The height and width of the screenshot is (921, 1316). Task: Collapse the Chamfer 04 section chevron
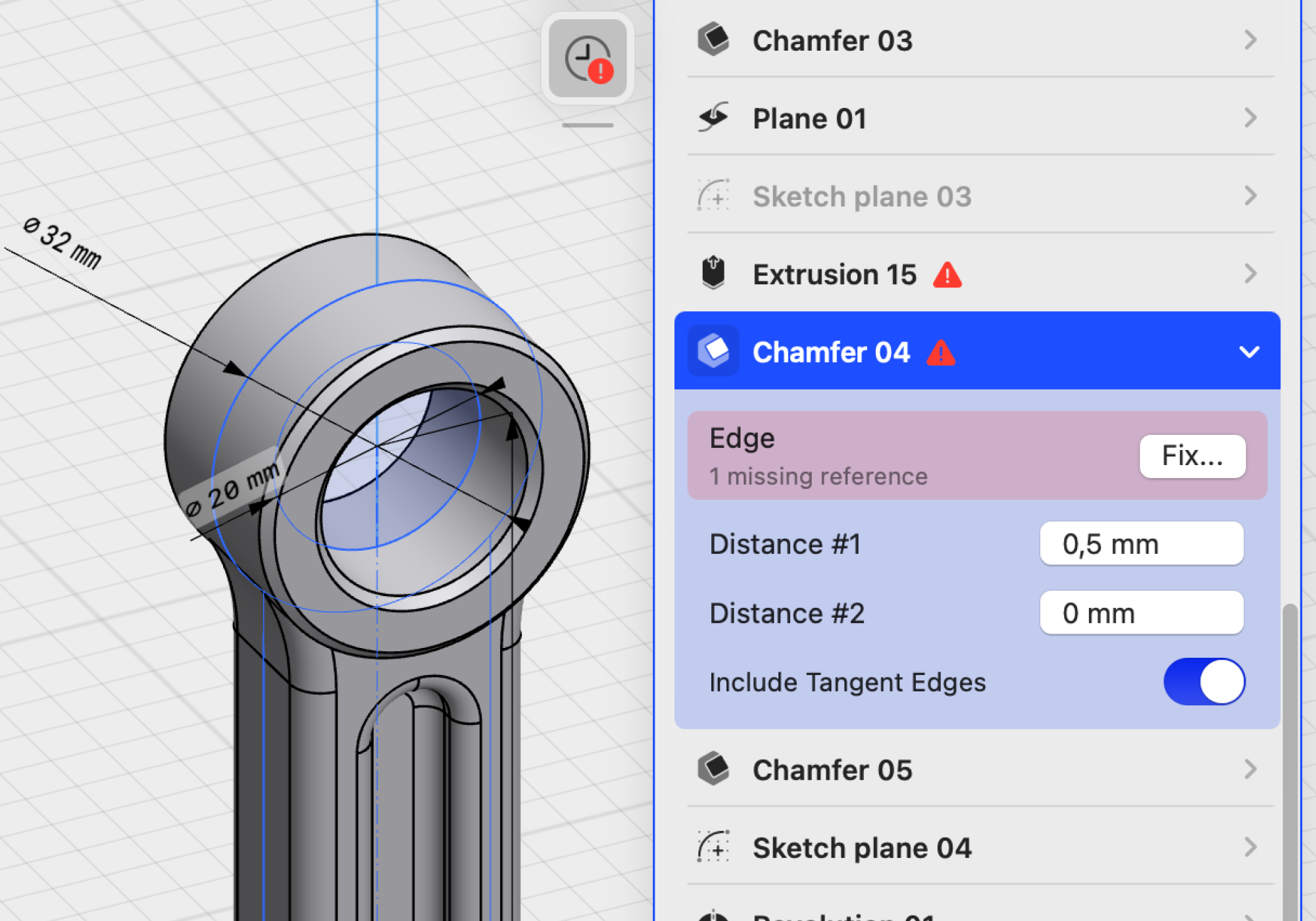1249,352
